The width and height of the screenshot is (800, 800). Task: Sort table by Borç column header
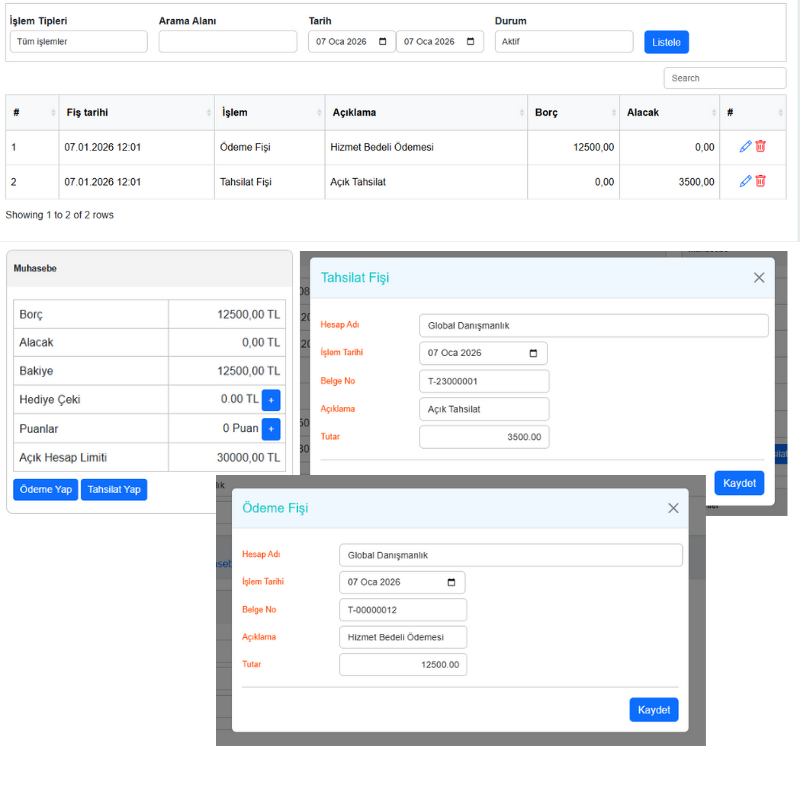(x=572, y=113)
